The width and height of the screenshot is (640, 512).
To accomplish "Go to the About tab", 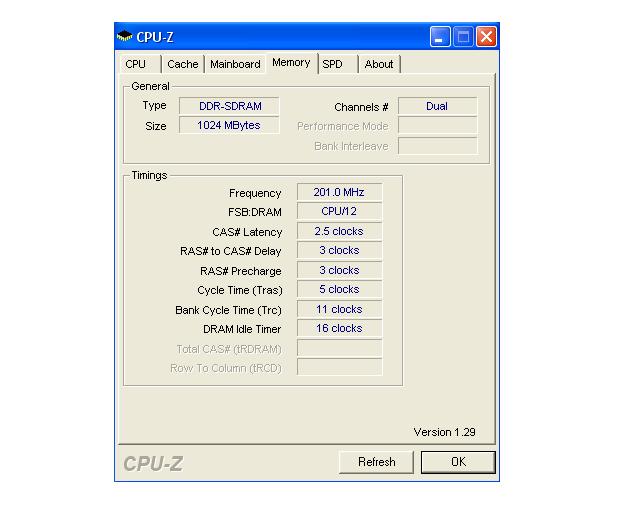I will (379, 64).
